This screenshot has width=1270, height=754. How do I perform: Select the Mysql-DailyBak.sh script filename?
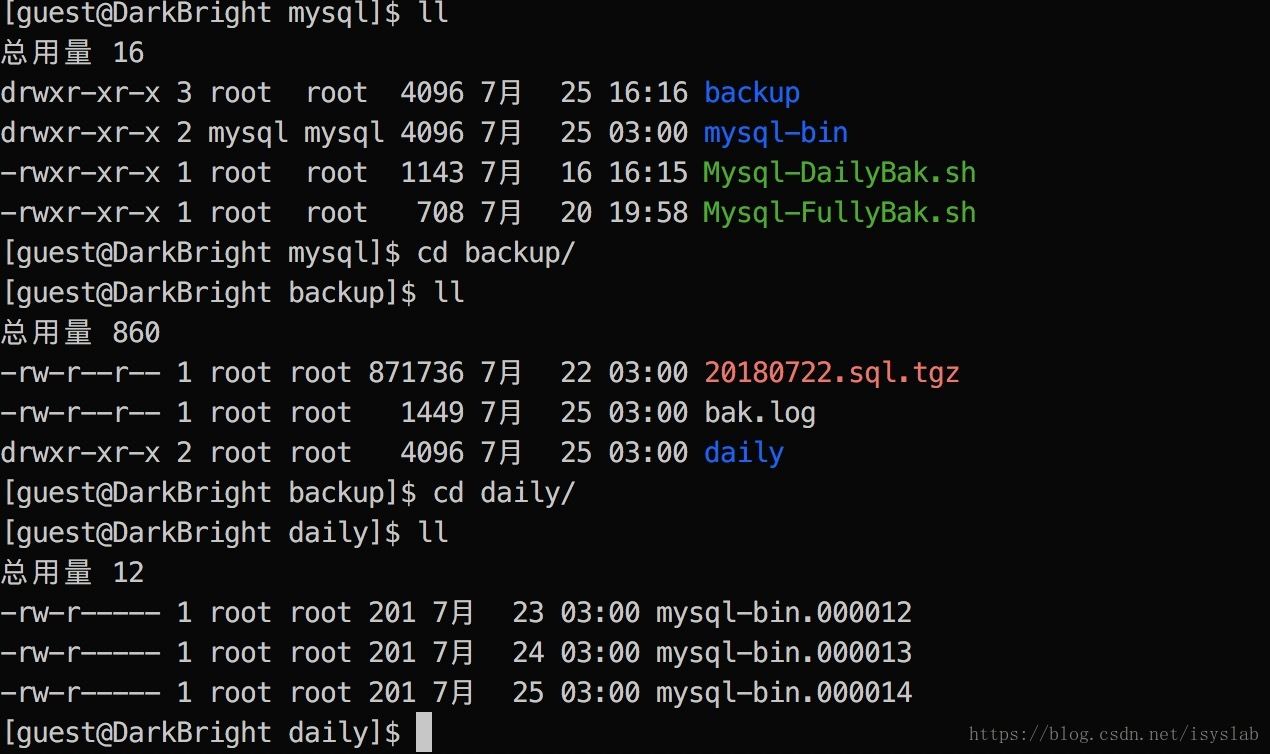pos(839,173)
